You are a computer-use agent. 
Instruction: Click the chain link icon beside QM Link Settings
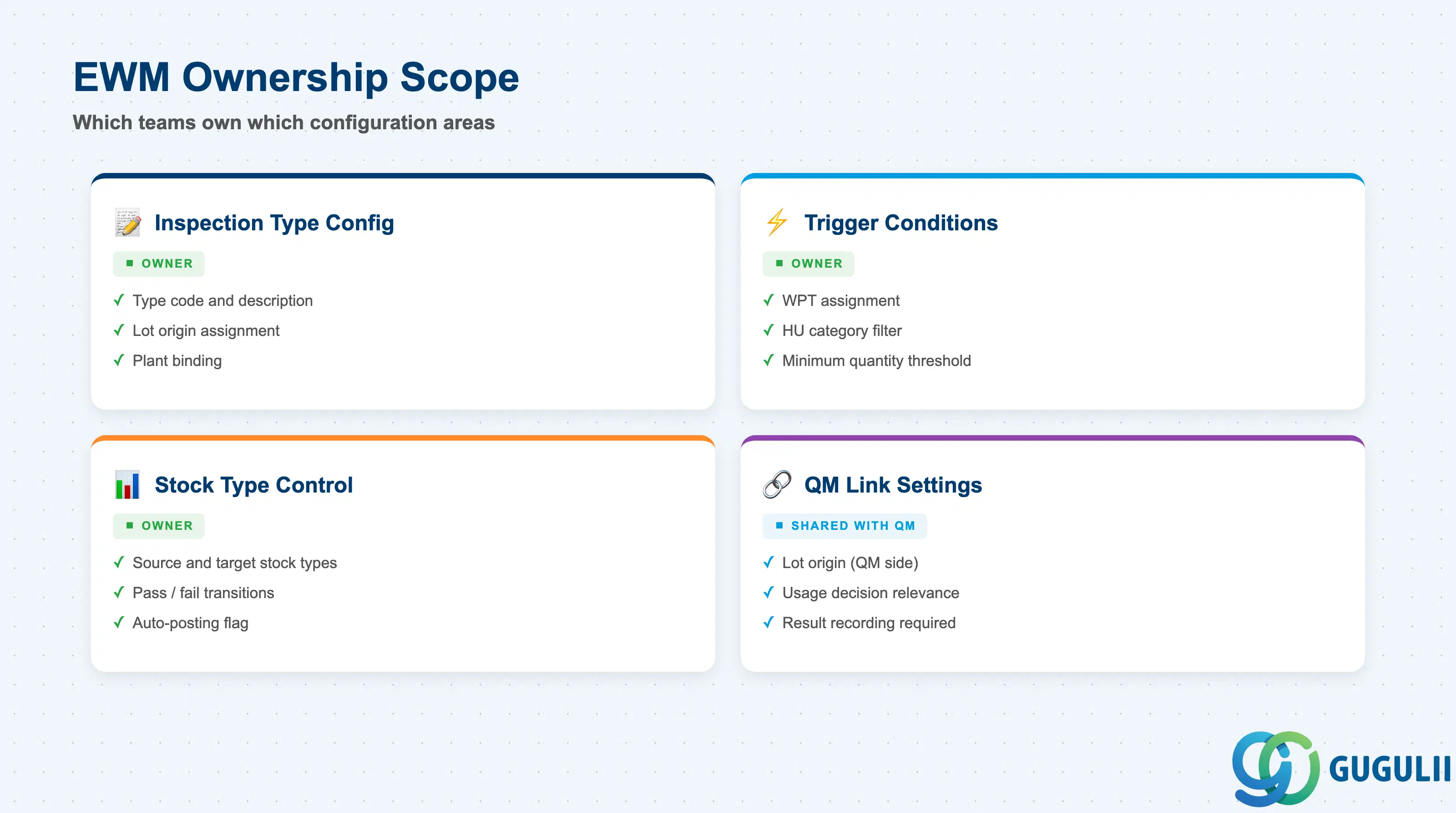777,484
